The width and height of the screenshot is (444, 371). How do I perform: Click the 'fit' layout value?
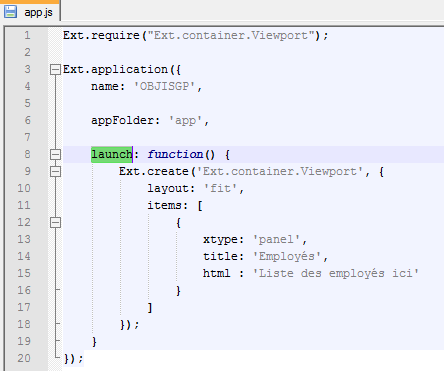point(221,188)
